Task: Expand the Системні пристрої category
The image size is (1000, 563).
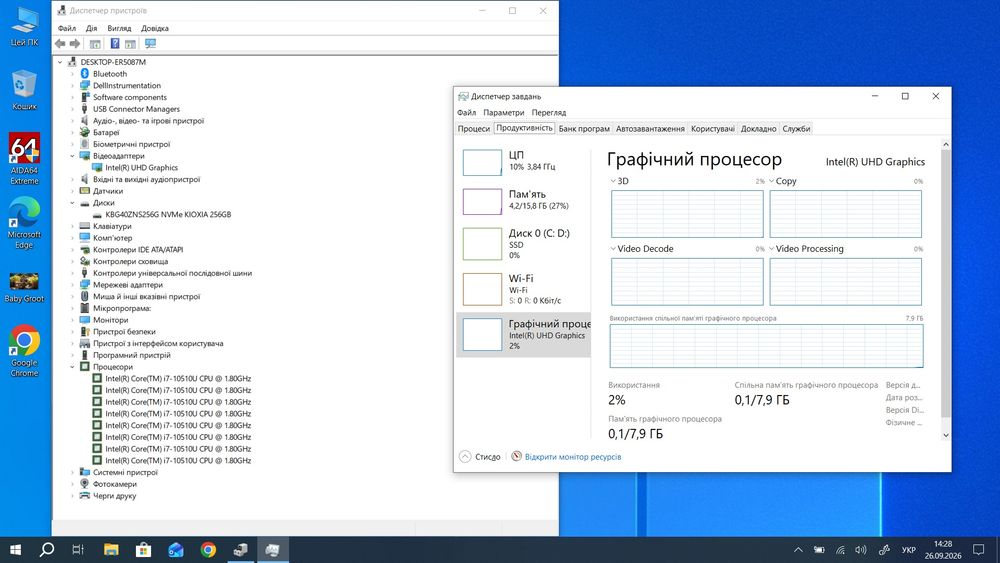Action: [x=73, y=472]
